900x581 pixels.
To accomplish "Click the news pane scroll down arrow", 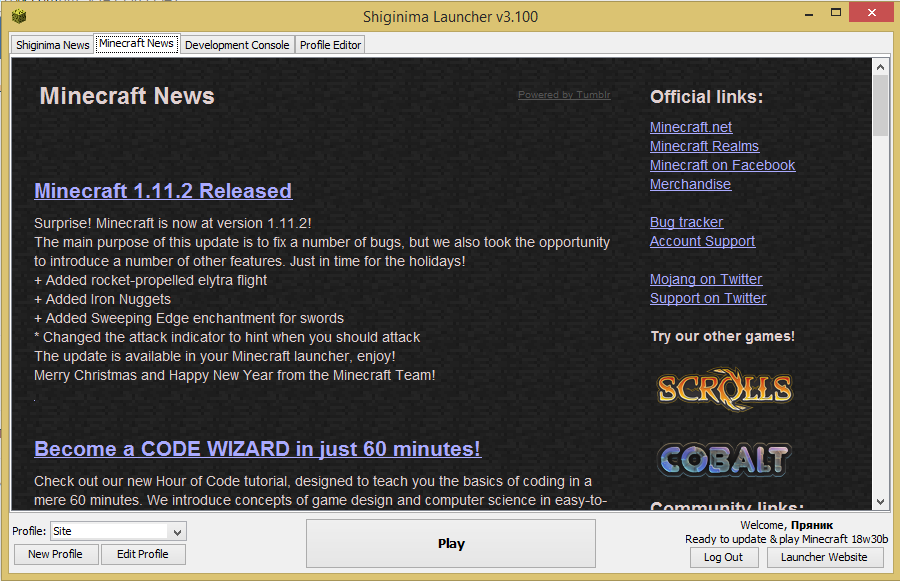I will coord(880,502).
